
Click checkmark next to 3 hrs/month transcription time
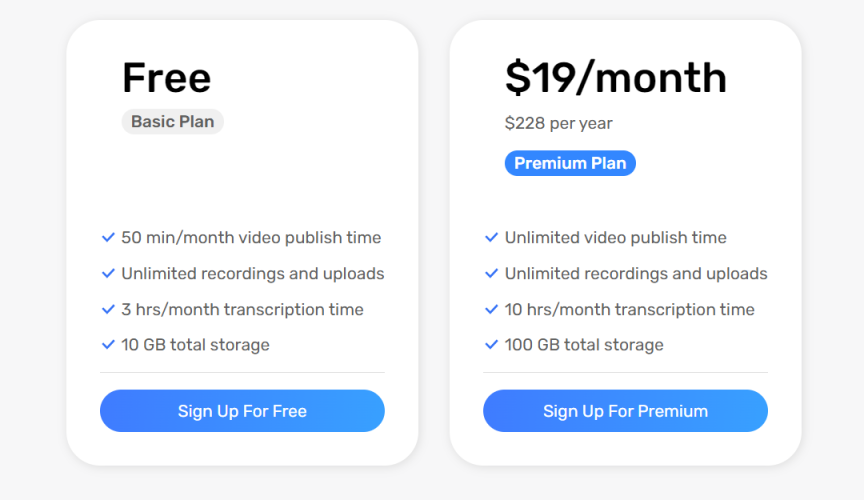click(108, 310)
